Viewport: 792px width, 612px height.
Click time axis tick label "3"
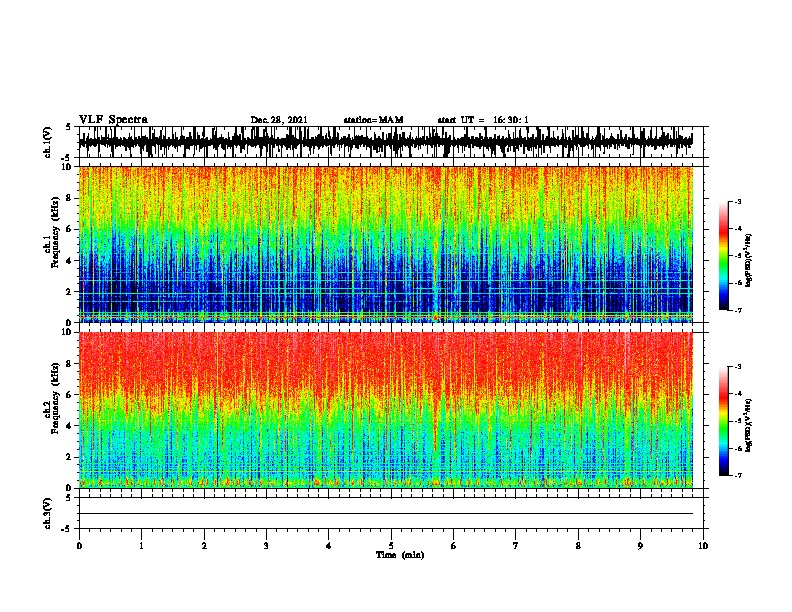point(266,546)
